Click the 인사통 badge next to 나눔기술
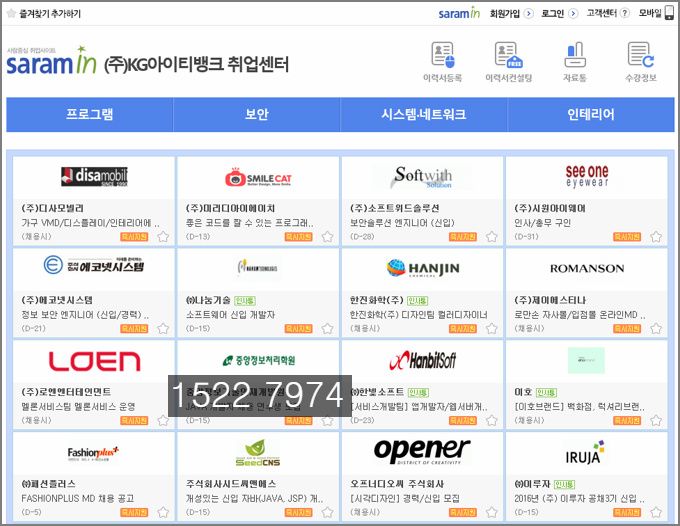 pyautogui.click(x=245, y=301)
